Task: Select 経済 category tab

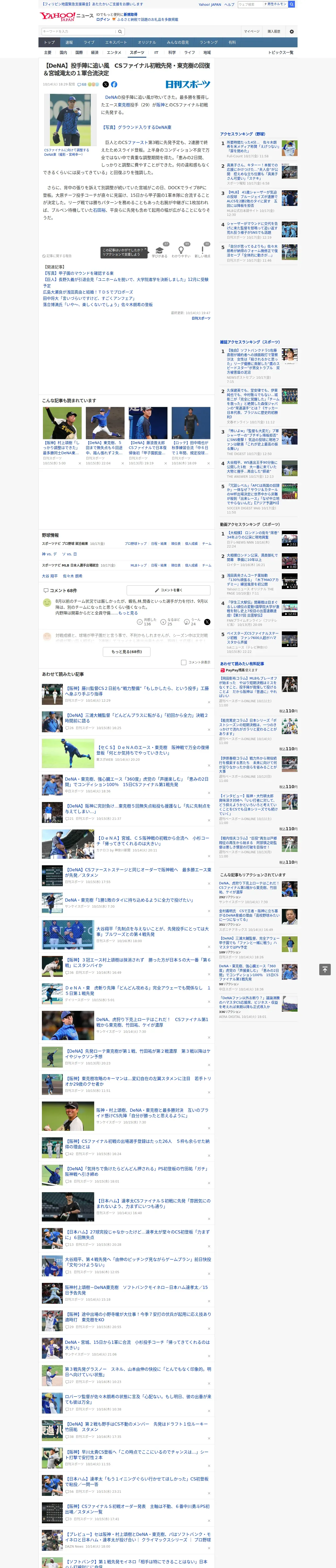Action: 94,52
